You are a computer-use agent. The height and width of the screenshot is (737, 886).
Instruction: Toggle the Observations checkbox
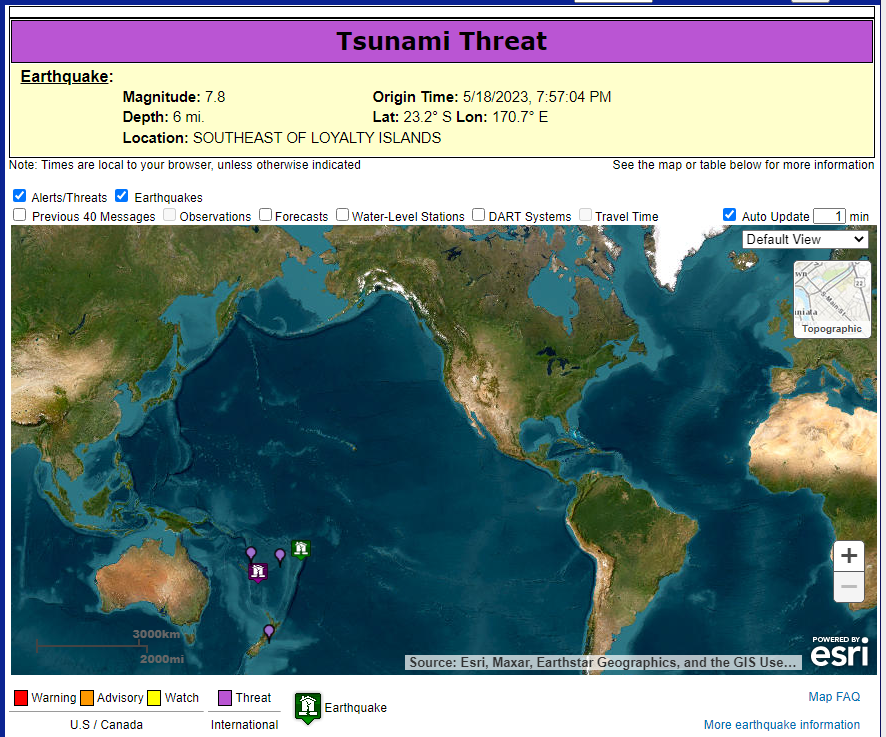[169, 215]
